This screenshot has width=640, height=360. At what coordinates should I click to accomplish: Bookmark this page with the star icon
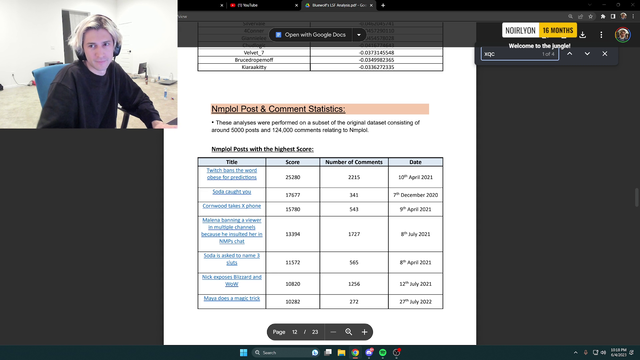pyautogui.click(x=591, y=16)
